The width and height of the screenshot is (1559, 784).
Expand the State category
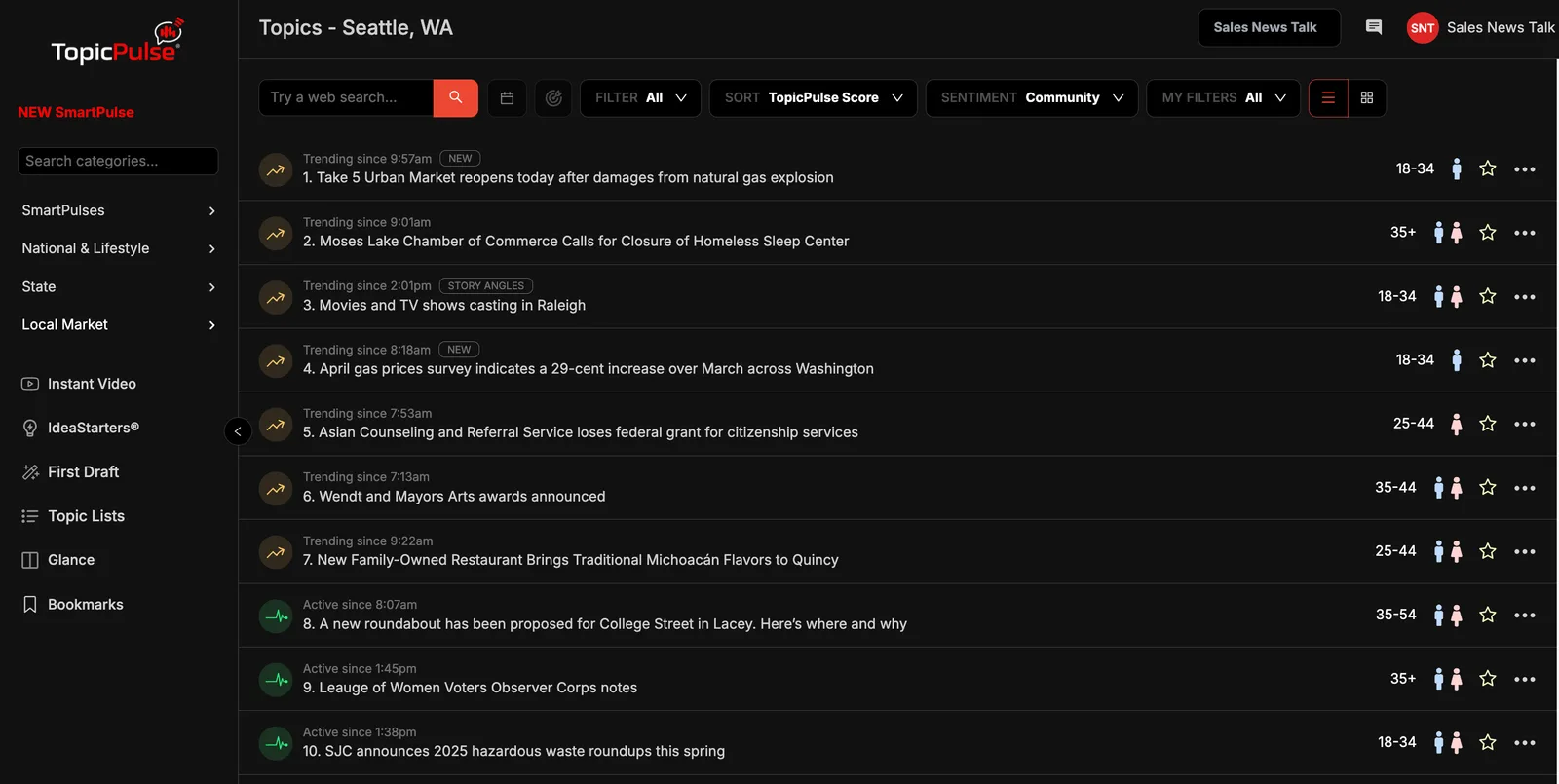coord(119,286)
